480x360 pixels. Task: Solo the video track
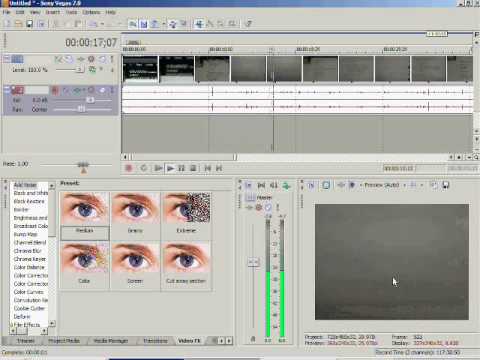[x=112, y=59]
